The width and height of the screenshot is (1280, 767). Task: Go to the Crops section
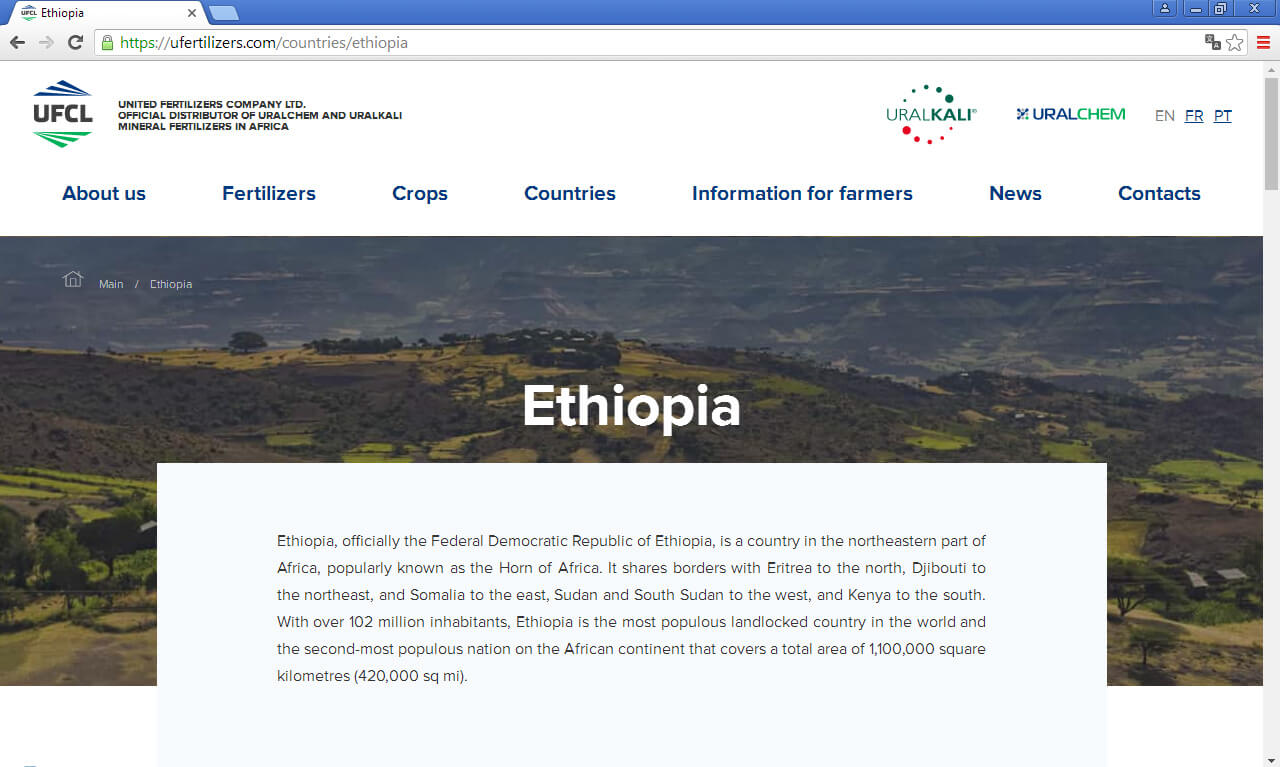[x=419, y=194]
